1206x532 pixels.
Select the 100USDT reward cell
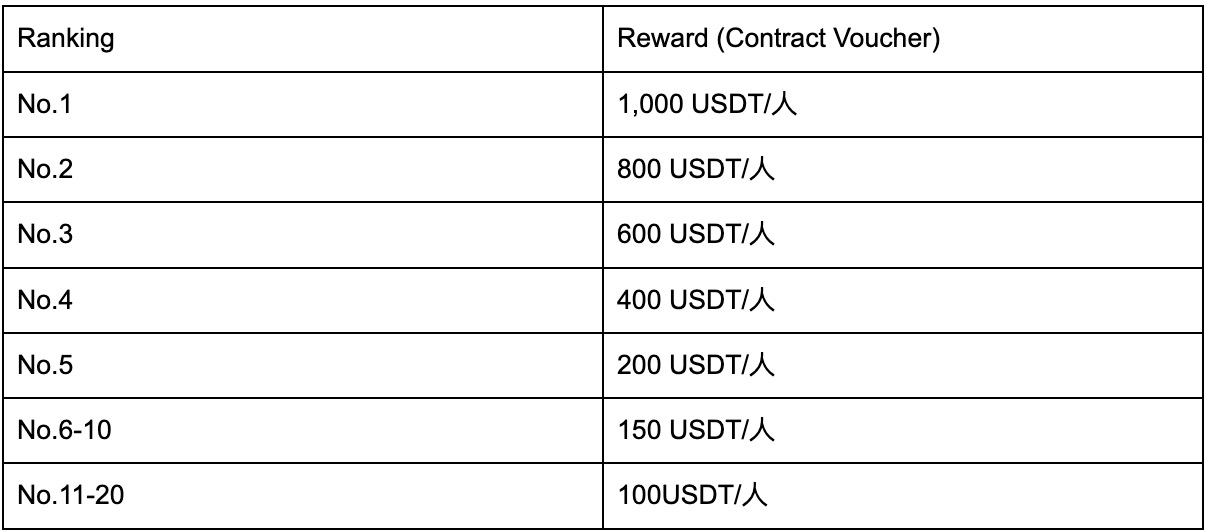[x=902, y=494]
